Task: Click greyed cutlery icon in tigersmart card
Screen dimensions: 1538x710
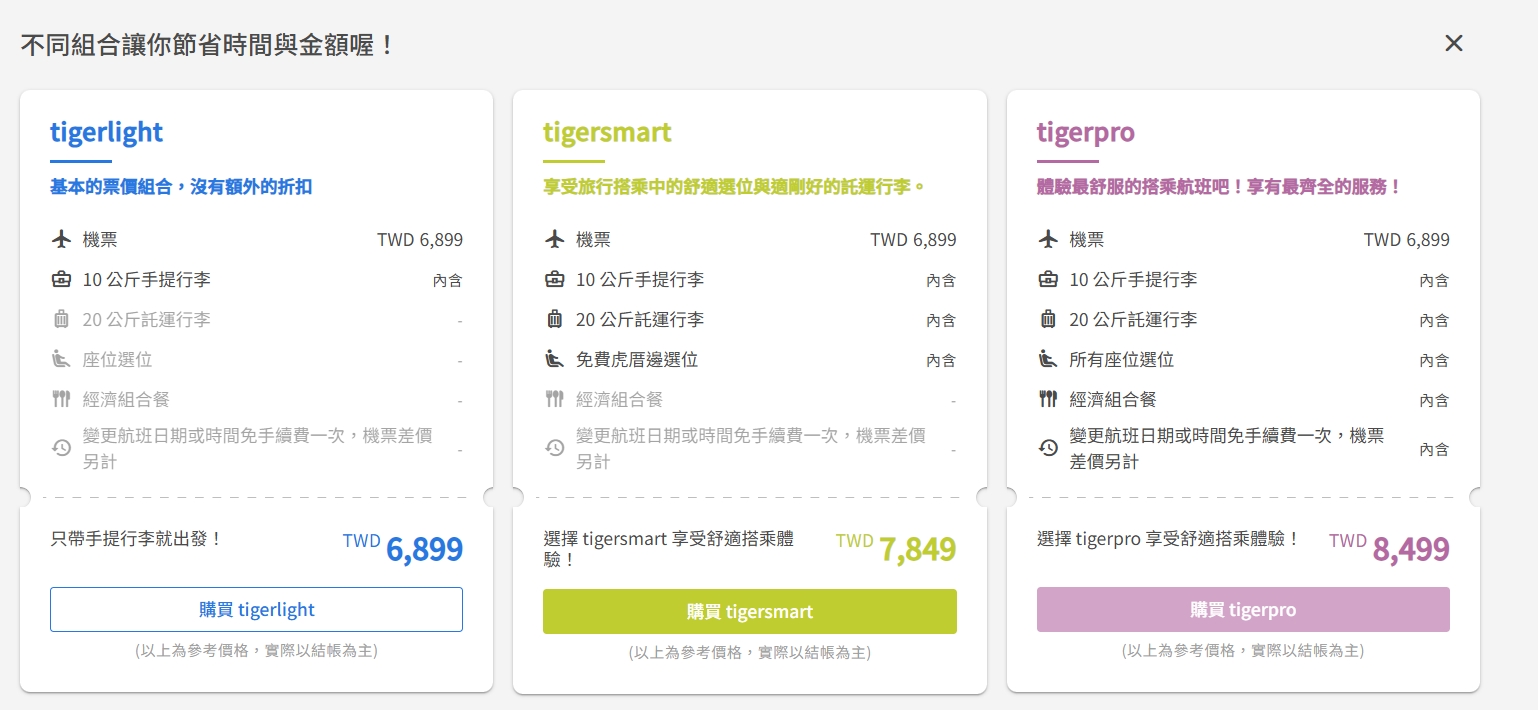Action: pyautogui.click(x=554, y=399)
